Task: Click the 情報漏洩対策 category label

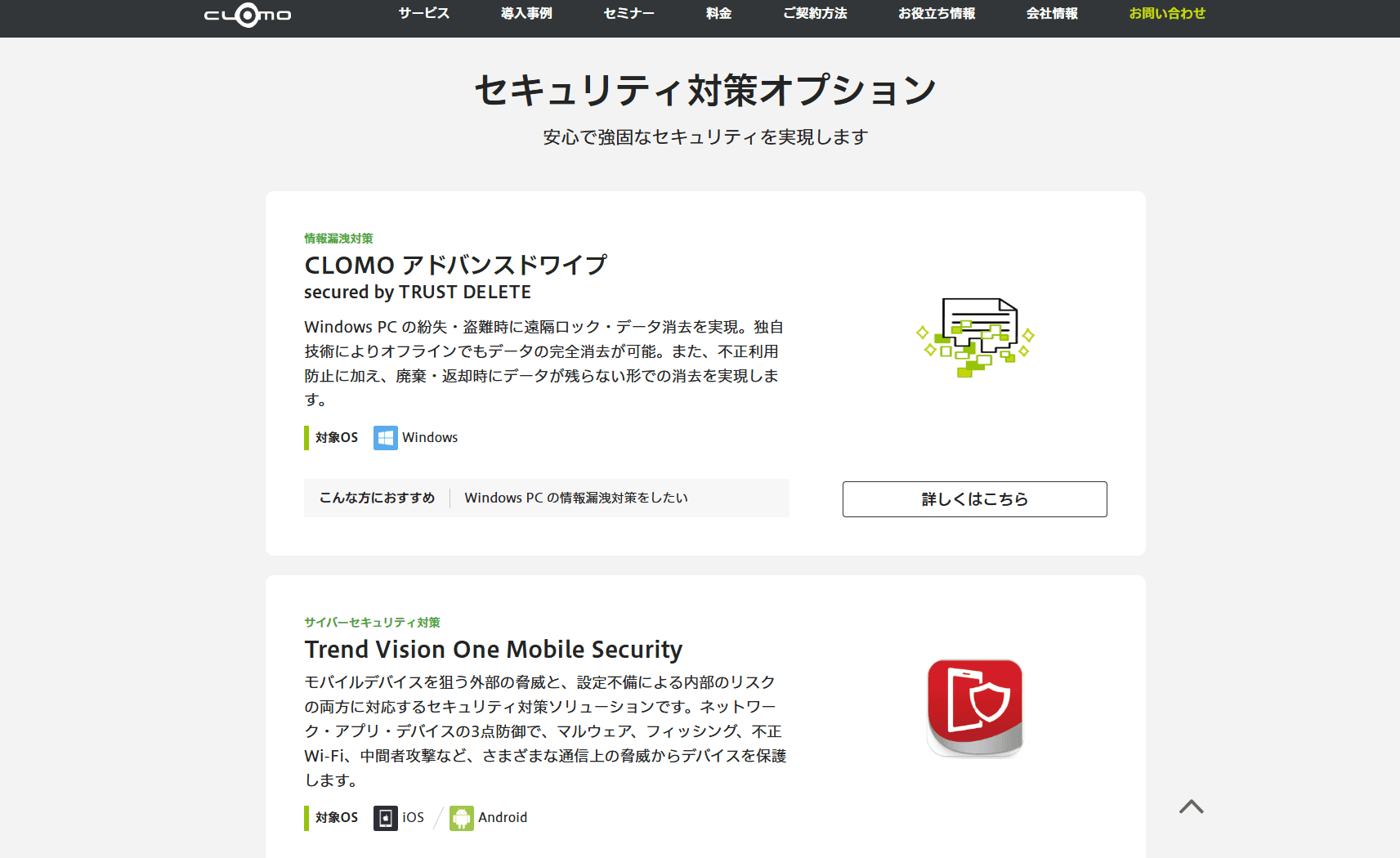Action: pos(339,239)
